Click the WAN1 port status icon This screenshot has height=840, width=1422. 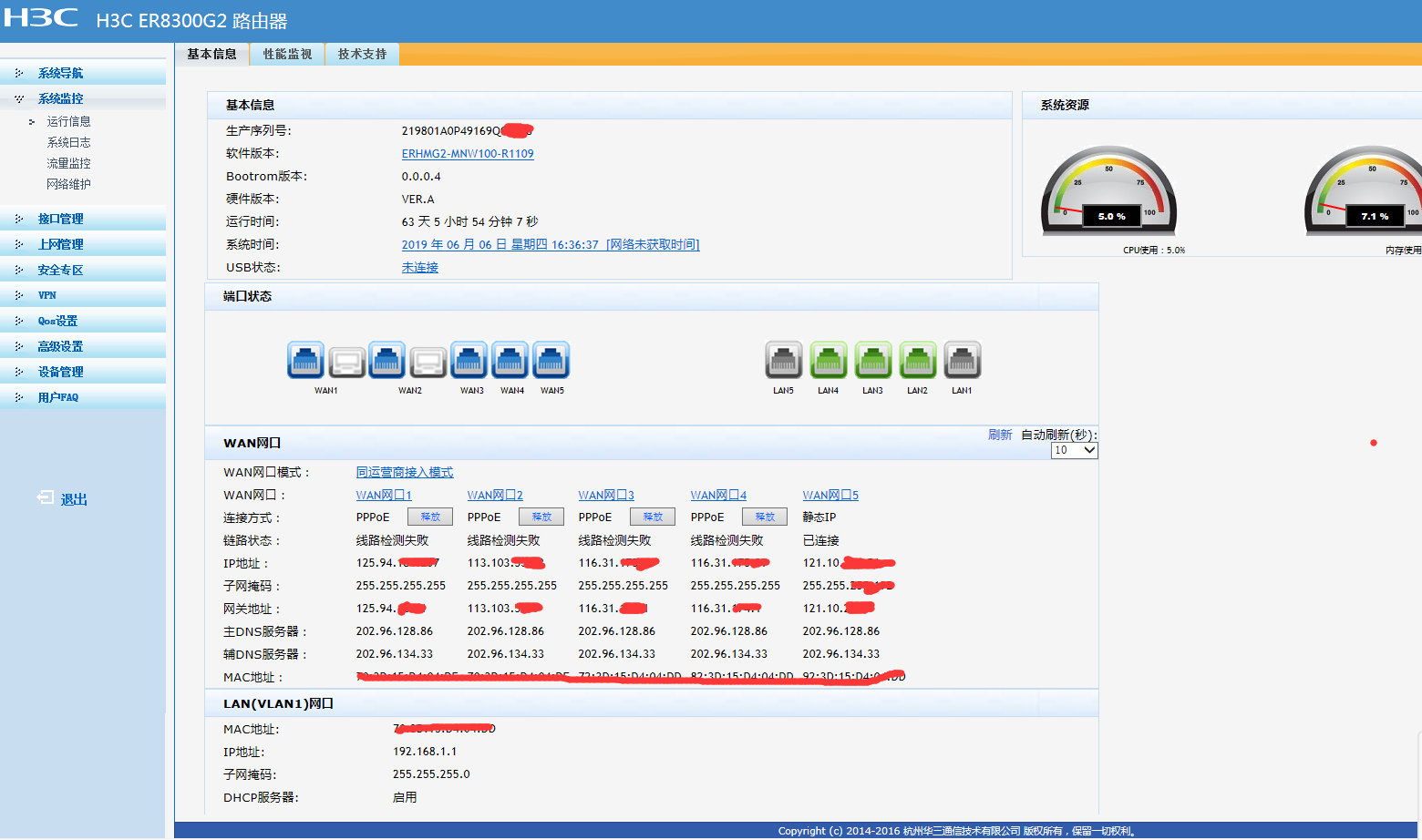coord(305,360)
